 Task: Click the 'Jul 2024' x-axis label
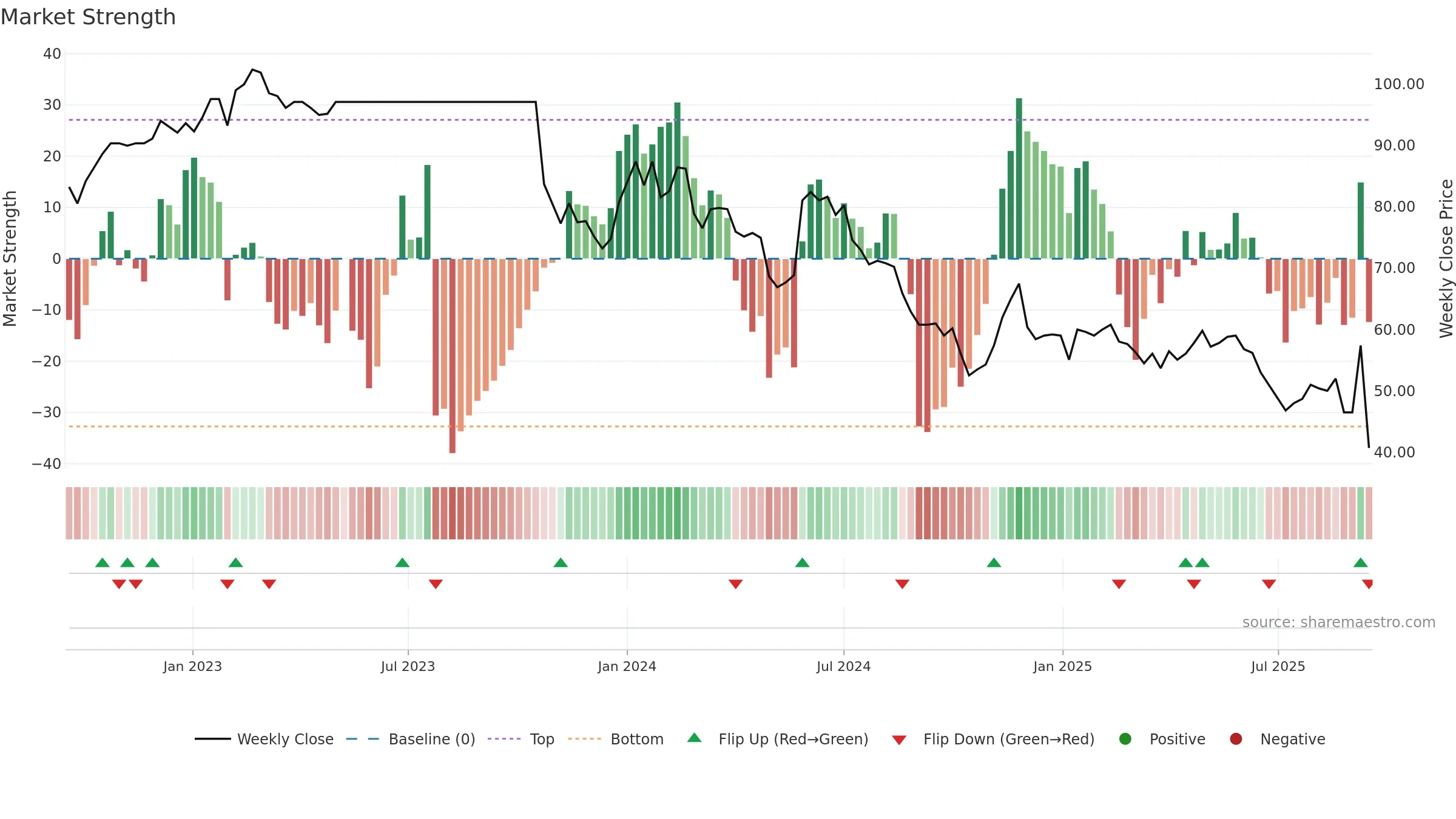(x=843, y=666)
